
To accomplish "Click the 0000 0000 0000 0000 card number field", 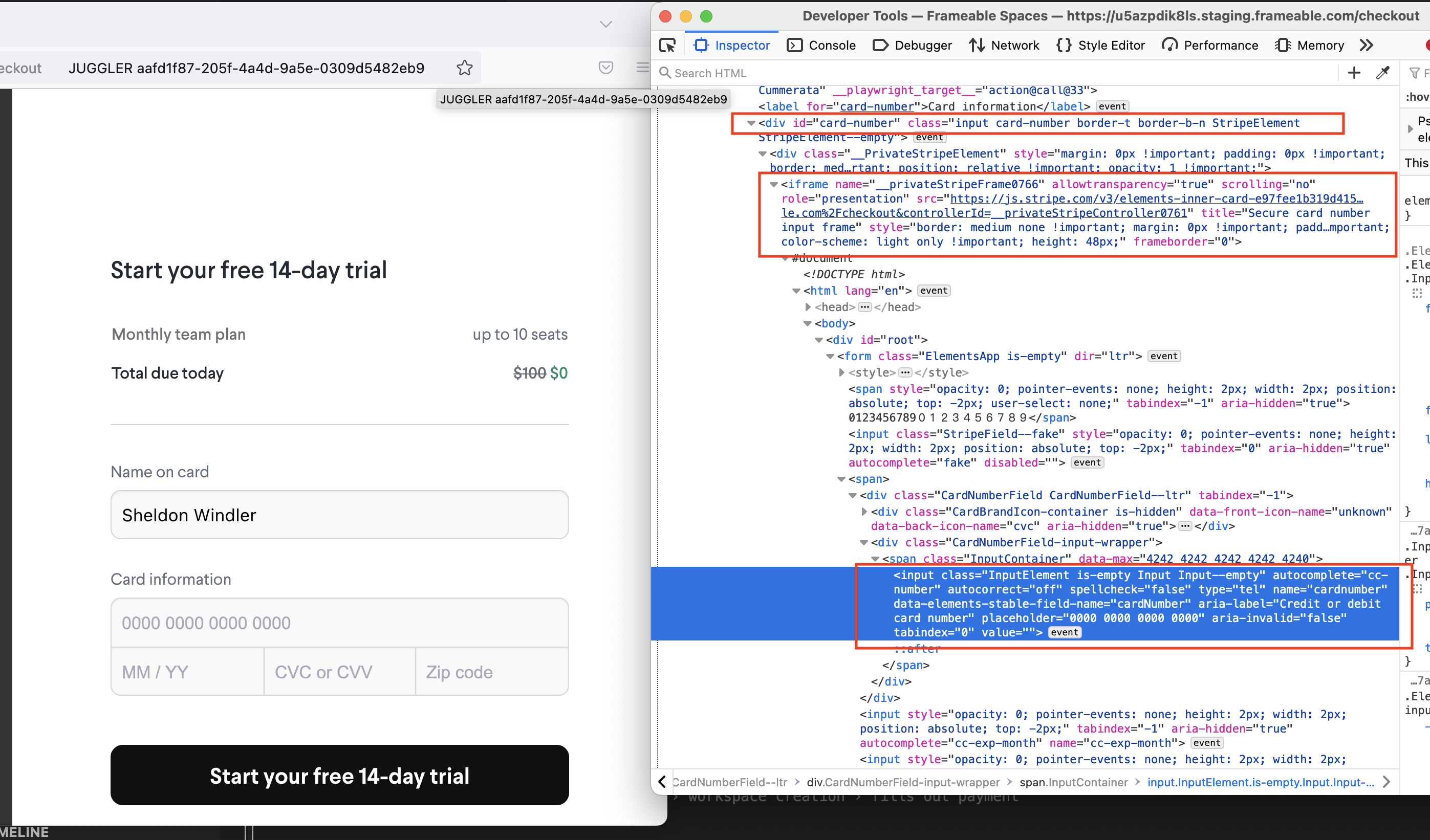I will pos(339,622).
